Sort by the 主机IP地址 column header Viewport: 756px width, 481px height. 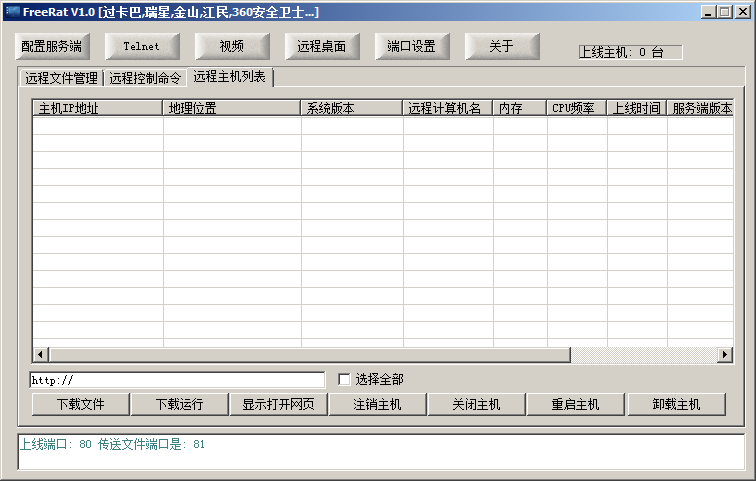click(x=97, y=108)
